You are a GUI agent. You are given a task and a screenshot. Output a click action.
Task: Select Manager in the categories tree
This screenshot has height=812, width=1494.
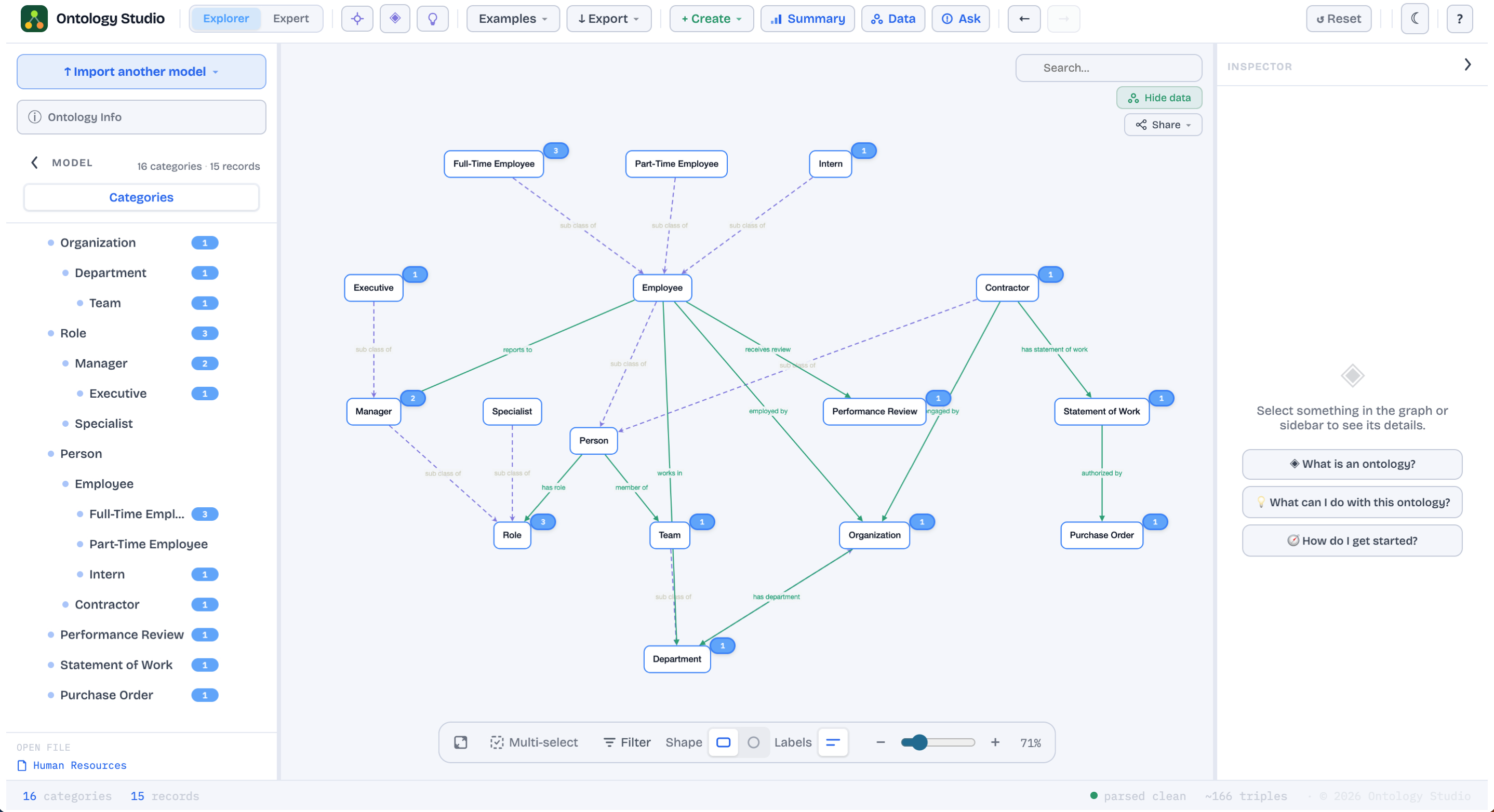pyautogui.click(x=101, y=363)
